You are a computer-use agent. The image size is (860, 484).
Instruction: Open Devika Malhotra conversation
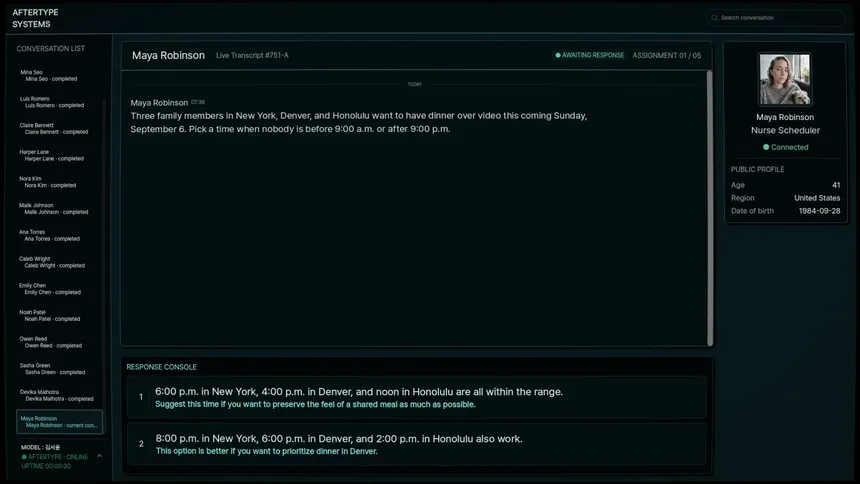click(59, 396)
